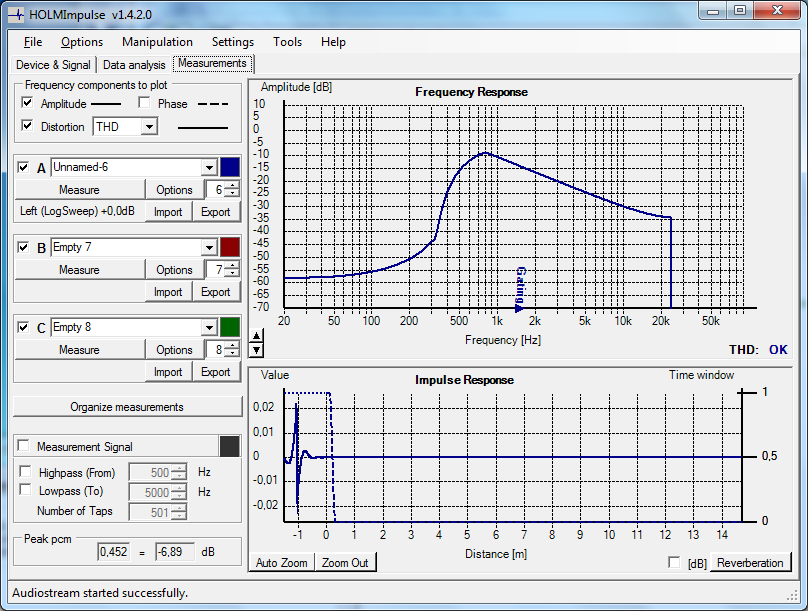This screenshot has height=611, width=808.
Task: Click the Peak pcm -6,89 dB field
Action: (x=175, y=552)
